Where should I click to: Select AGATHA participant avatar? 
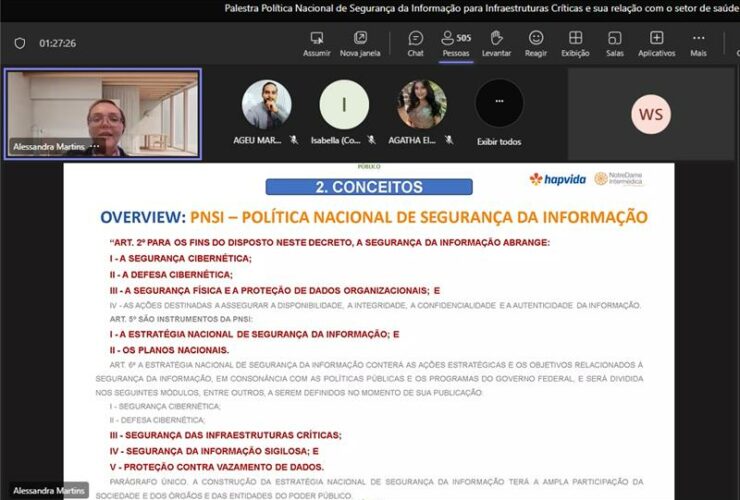422,105
